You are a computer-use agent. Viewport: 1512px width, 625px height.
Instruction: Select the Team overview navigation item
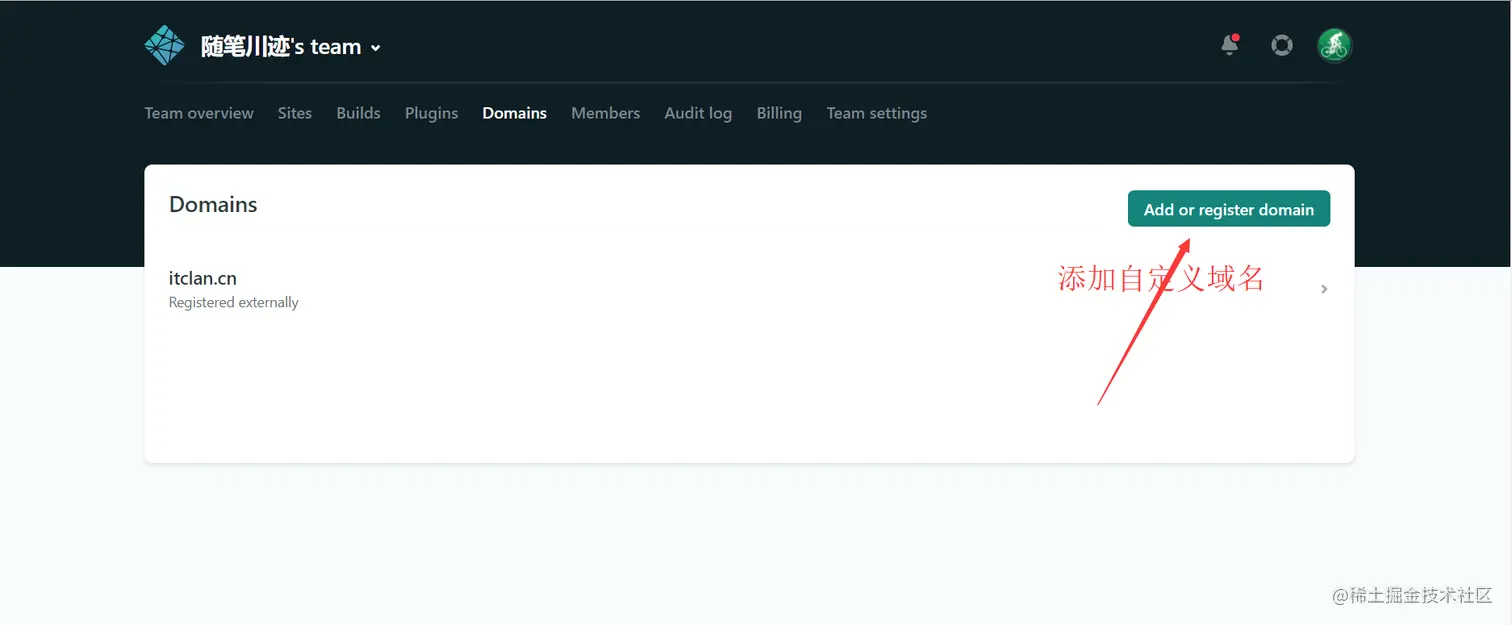coord(198,113)
